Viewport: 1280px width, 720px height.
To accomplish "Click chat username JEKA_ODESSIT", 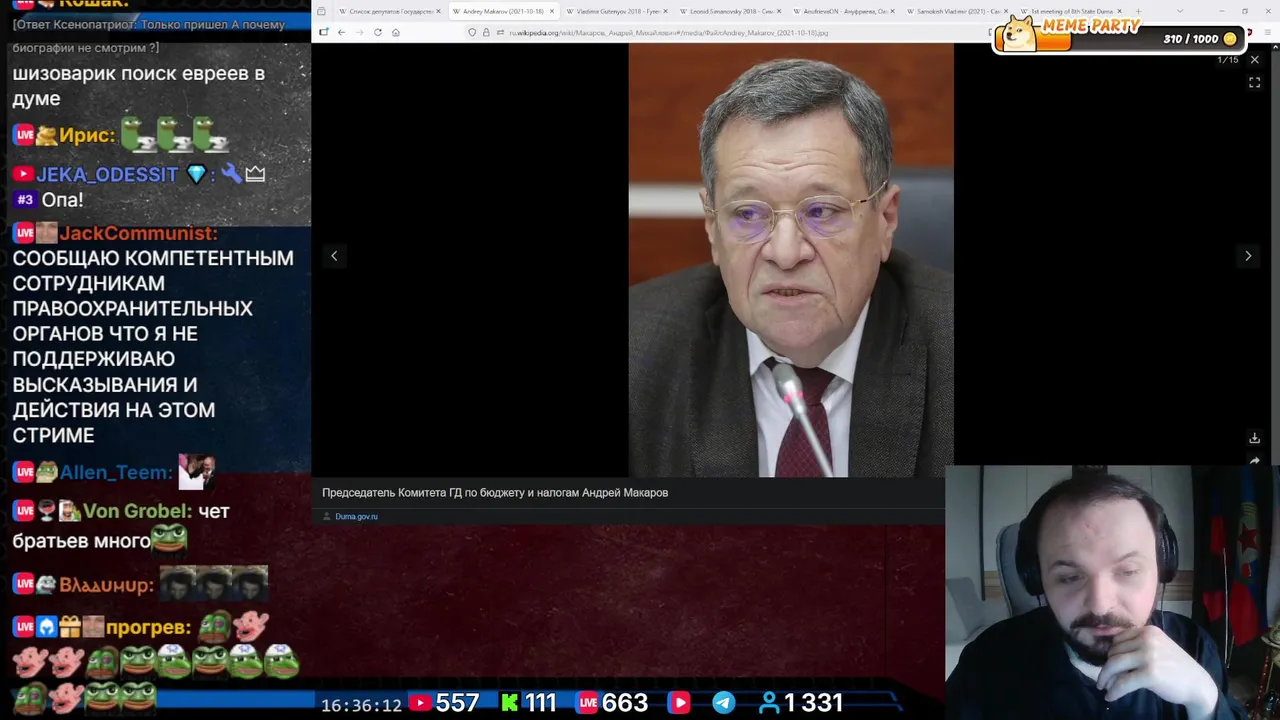I will (x=107, y=174).
